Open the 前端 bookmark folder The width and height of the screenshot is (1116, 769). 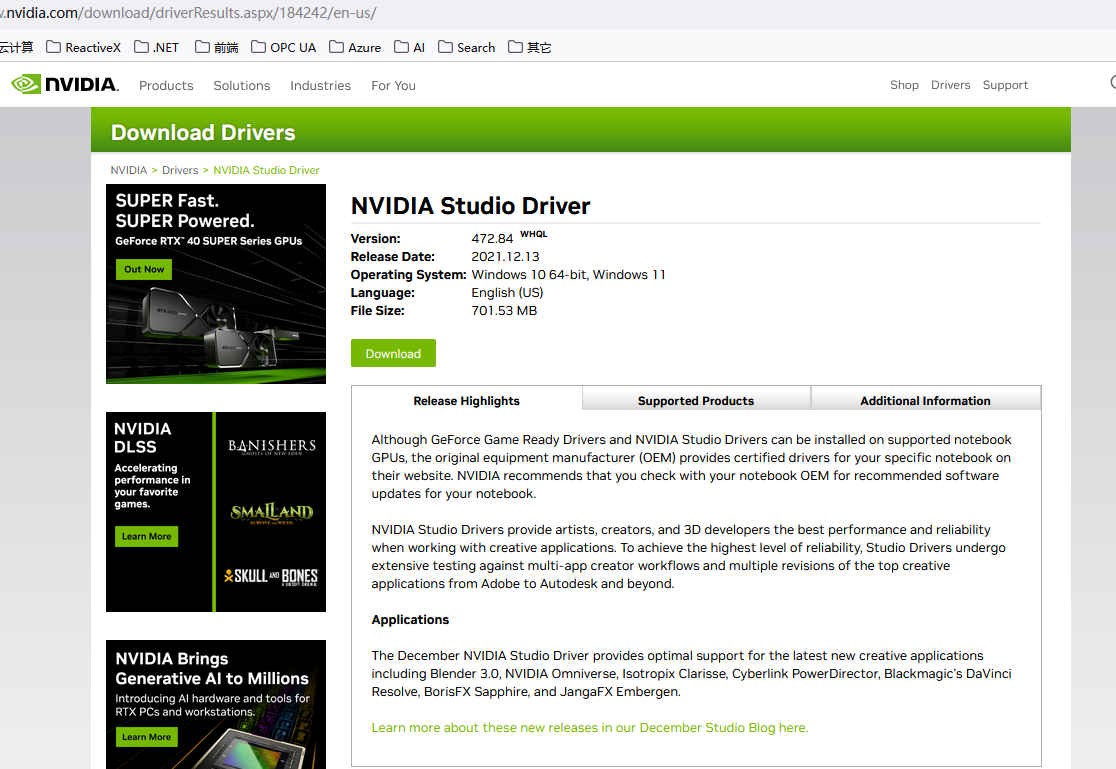click(x=216, y=48)
